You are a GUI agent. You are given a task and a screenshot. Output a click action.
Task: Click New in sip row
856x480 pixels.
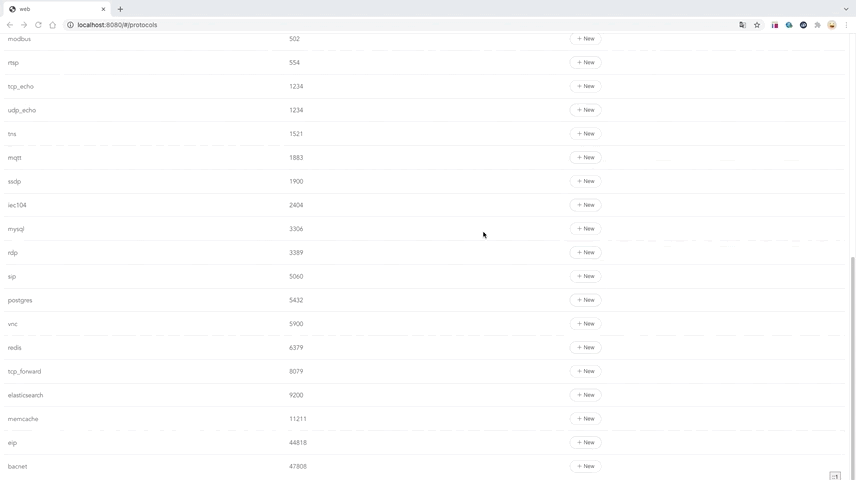[585, 276]
